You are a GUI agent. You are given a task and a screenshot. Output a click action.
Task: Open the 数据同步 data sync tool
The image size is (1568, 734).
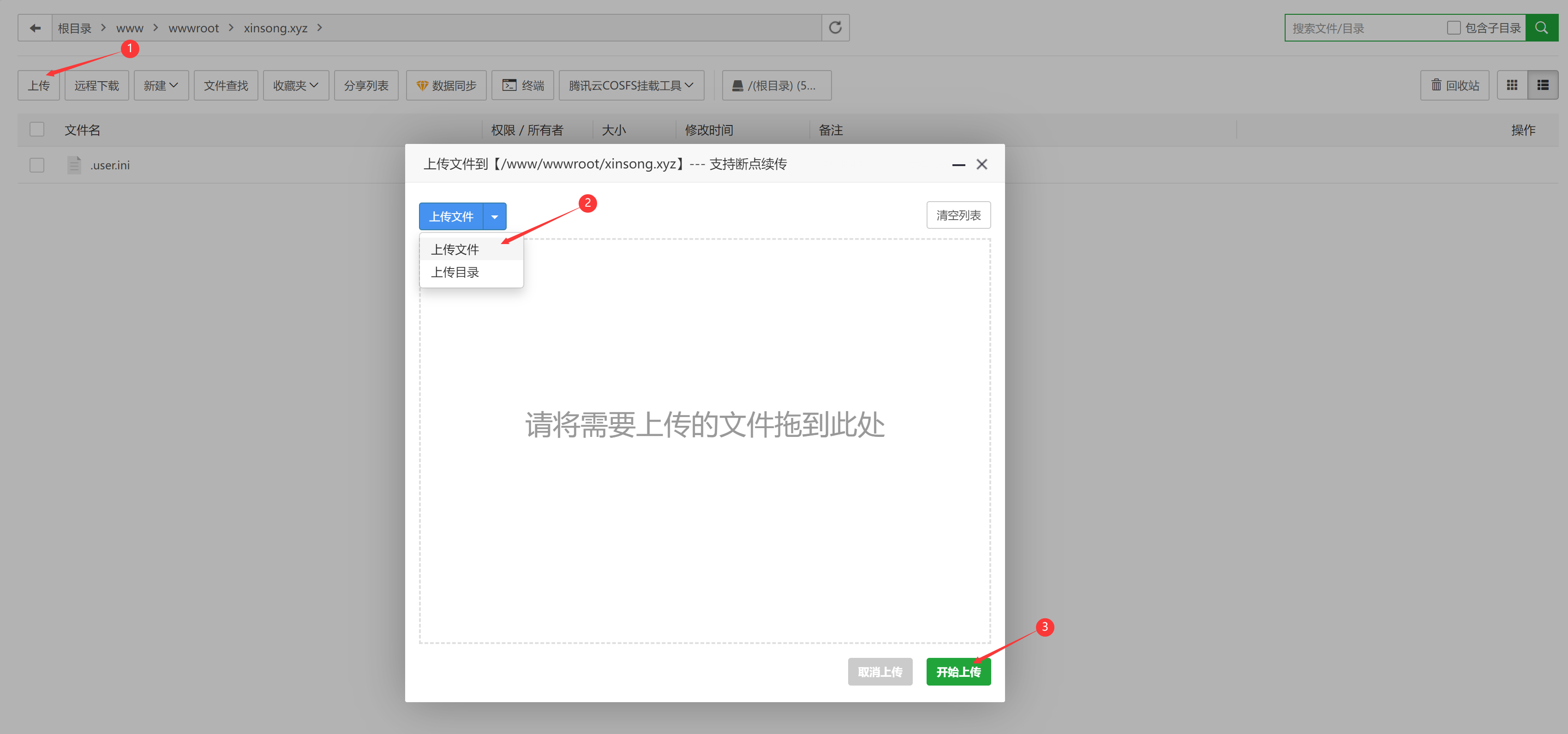pos(446,85)
